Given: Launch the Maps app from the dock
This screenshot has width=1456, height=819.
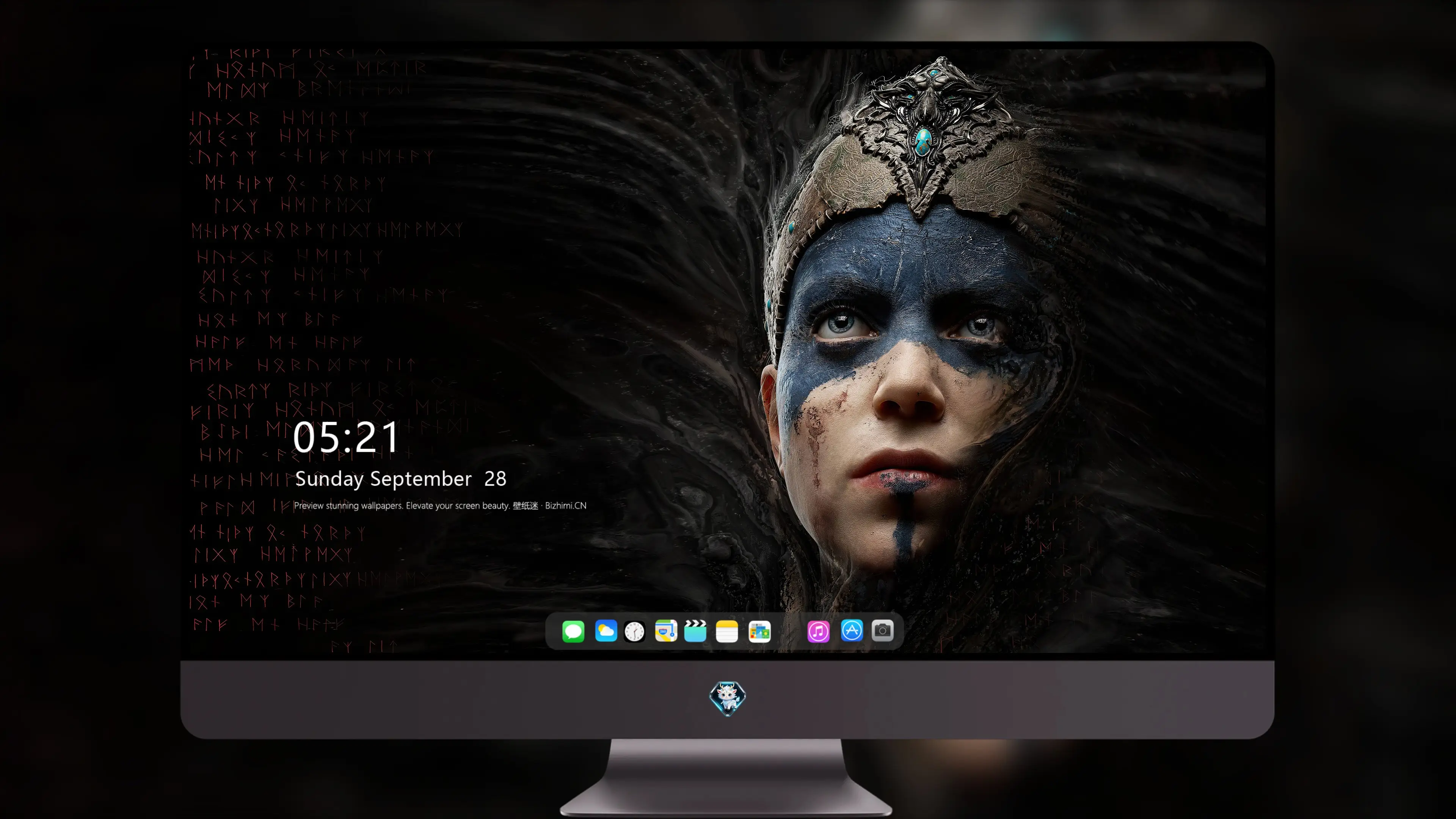Looking at the screenshot, I should coord(666,631).
